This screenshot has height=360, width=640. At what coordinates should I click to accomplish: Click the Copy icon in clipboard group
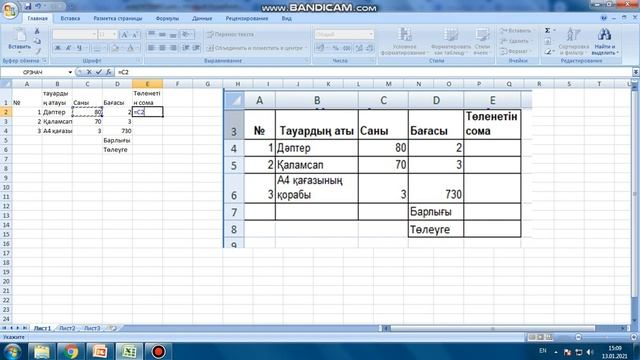tap(37, 41)
